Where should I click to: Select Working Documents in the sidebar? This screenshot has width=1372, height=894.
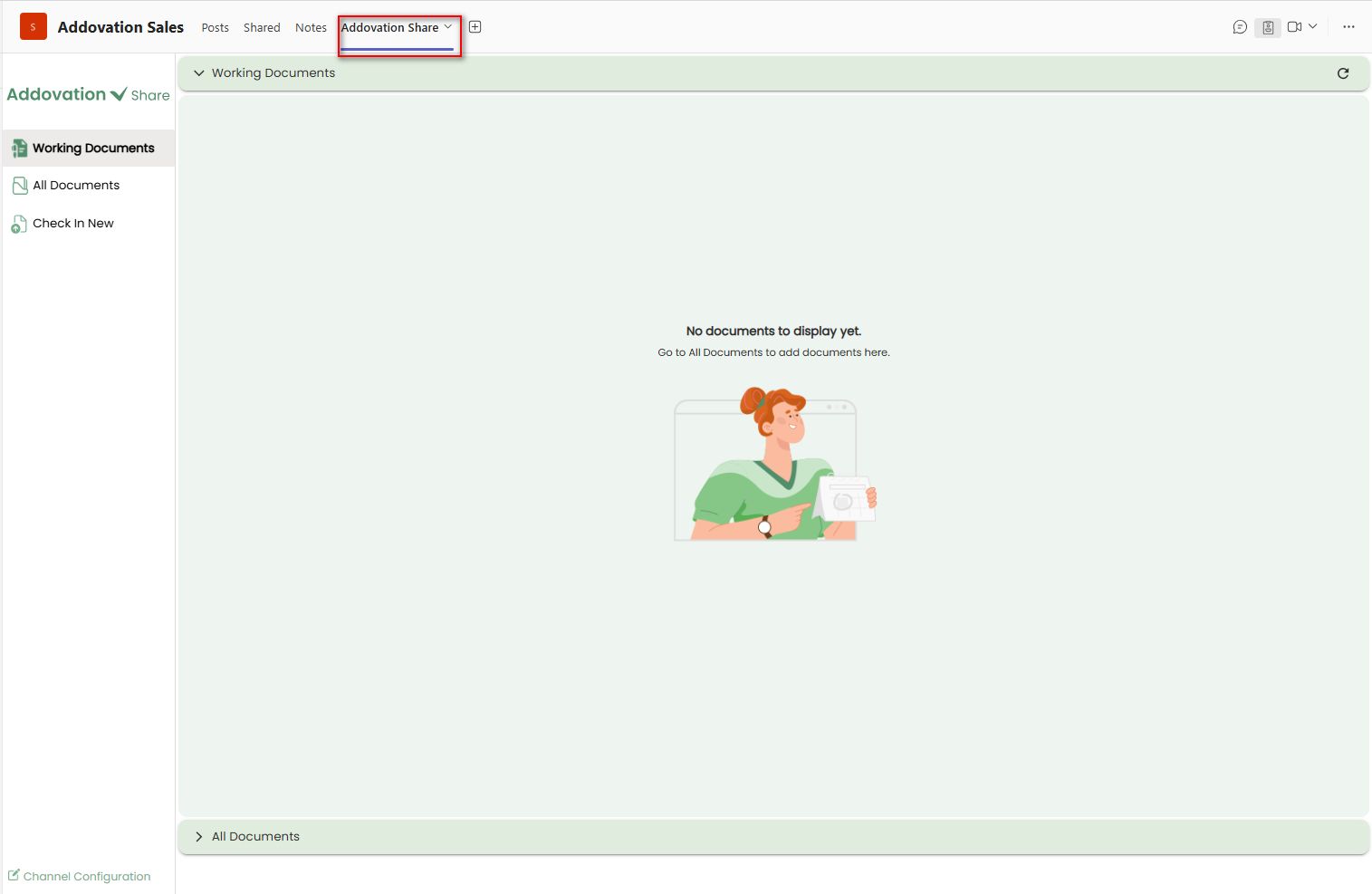(x=89, y=149)
